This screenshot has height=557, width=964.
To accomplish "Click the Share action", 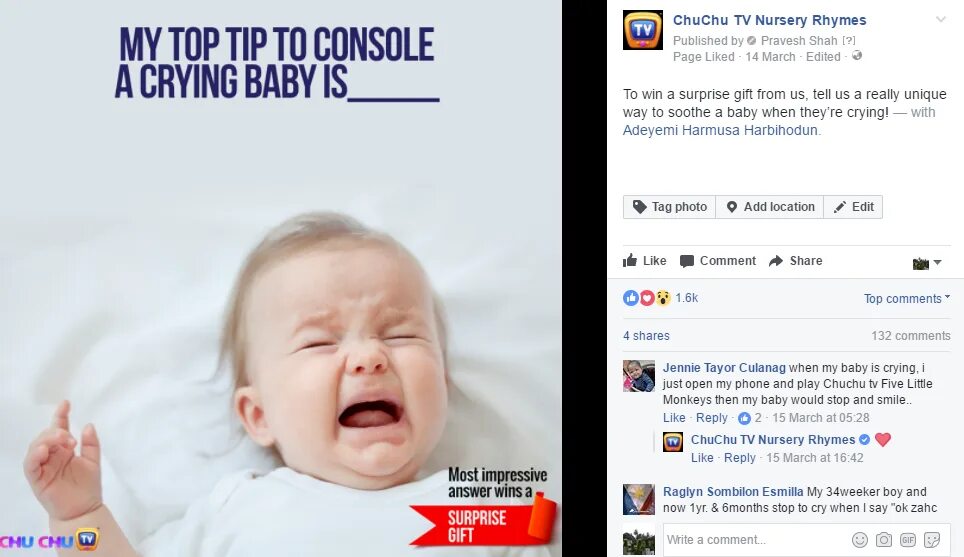I will [x=796, y=261].
